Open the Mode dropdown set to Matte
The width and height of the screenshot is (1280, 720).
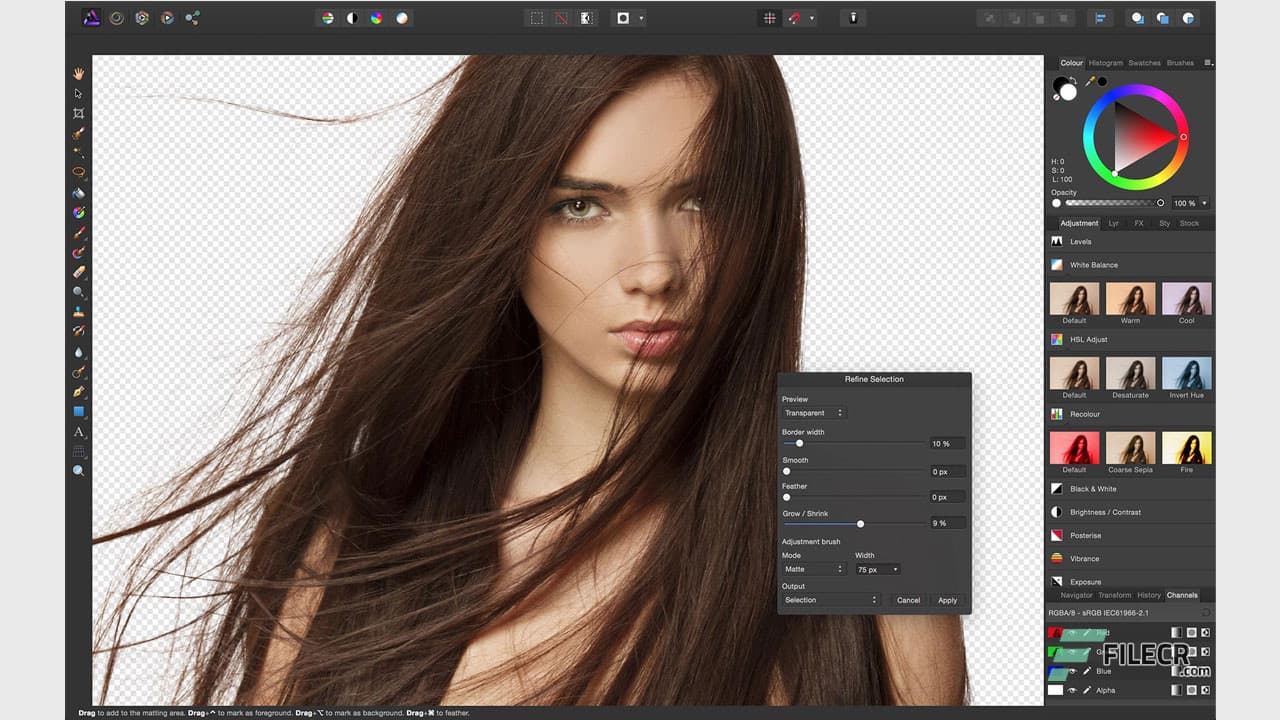(x=812, y=568)
